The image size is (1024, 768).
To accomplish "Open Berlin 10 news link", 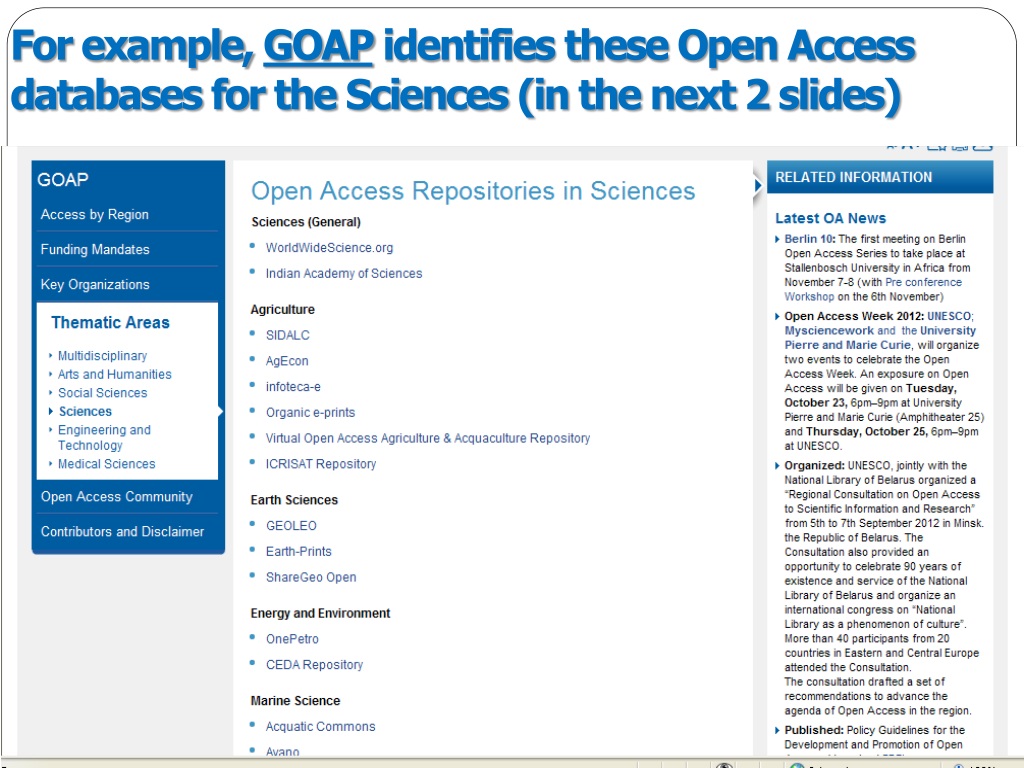I will click(x=809, y=239).
